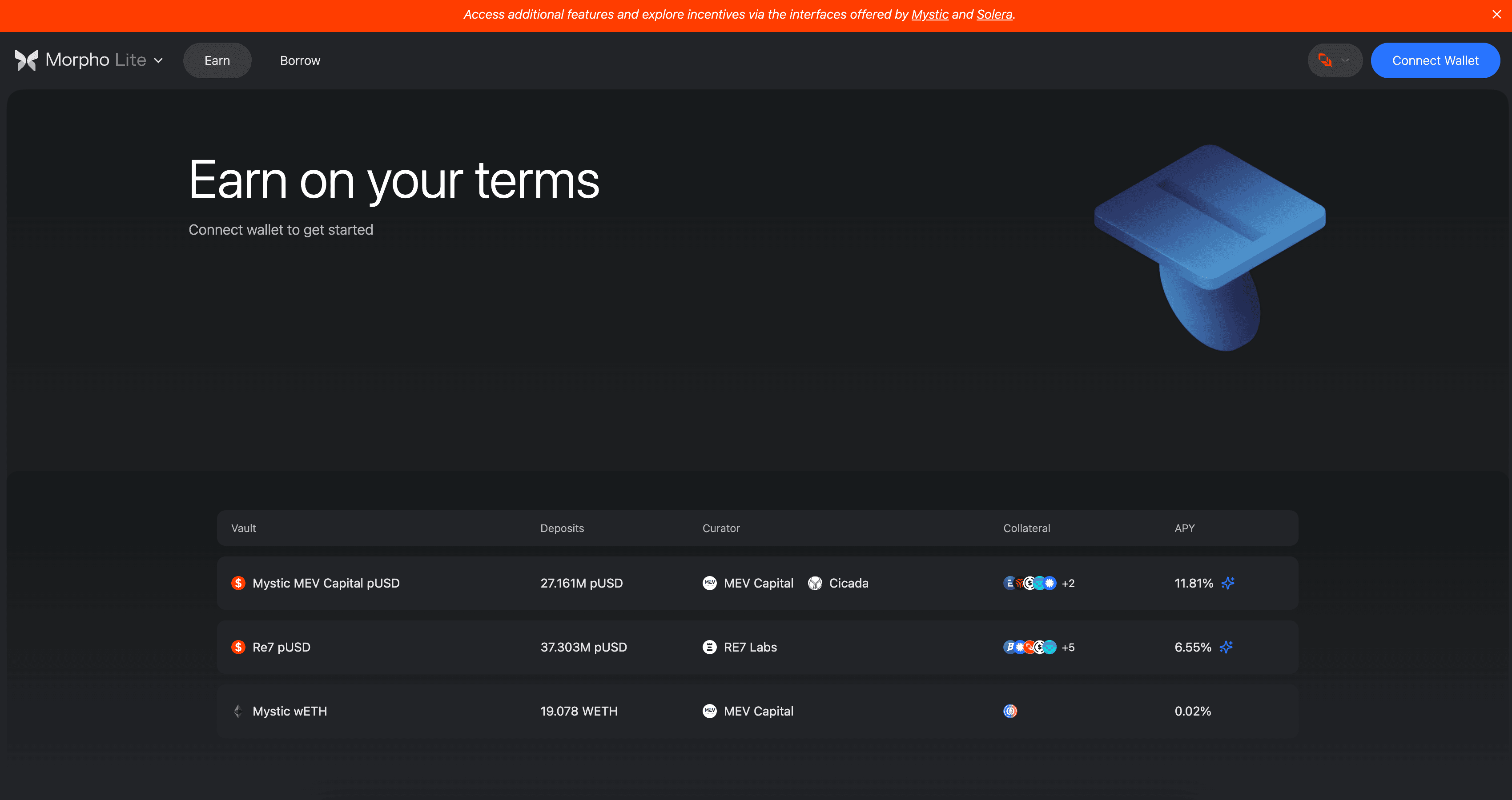Click the Cicada curator icon
Screen dimensions: 1512x800
click(815, 583)
